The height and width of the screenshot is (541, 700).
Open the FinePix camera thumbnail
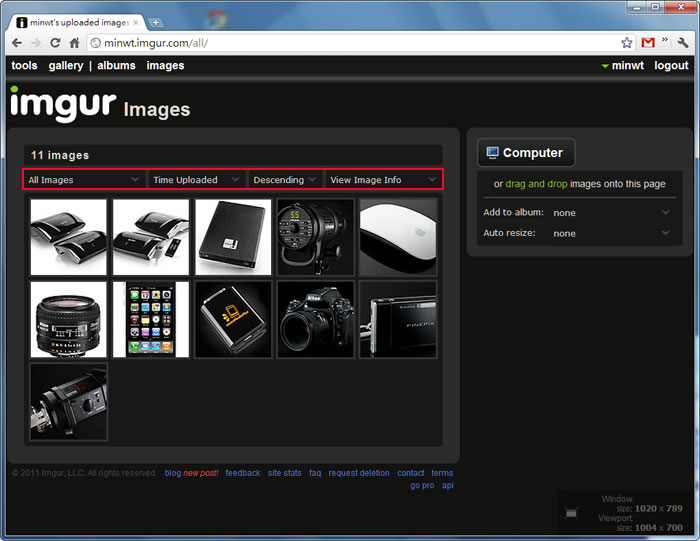398,319
